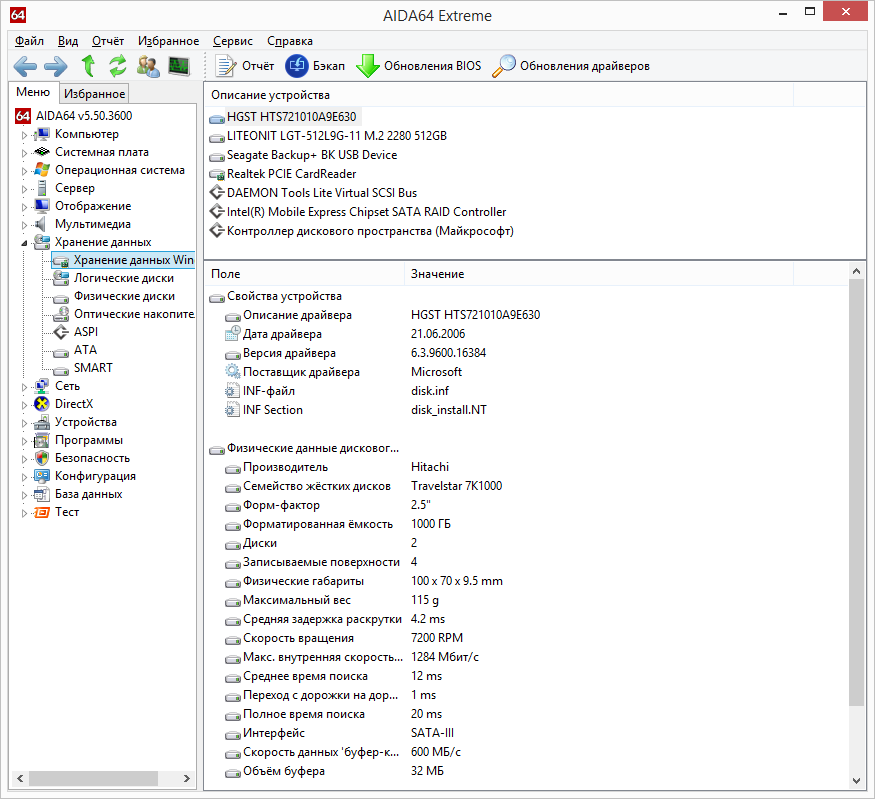Expand the Отображение tree node
Screen dimensions: 875x799
click(x=24, y=207)
